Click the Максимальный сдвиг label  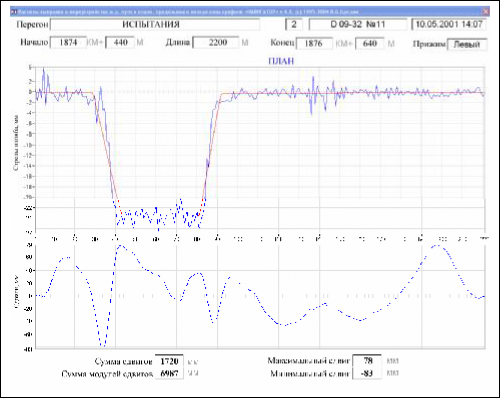pyautogui.click(x=309, y=361)
